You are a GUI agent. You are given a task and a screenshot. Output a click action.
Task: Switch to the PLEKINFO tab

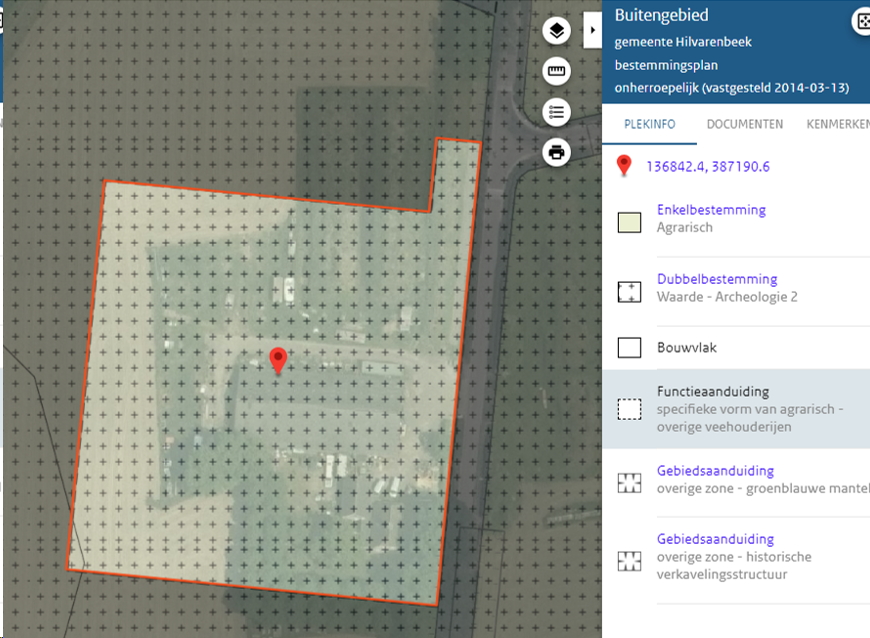coord(650,124)
